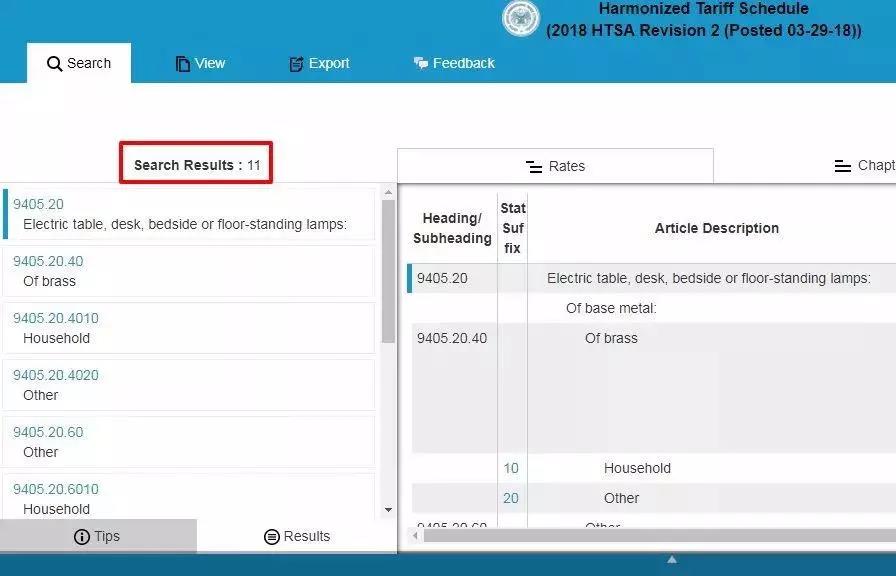Click horizontal scrollbar left arrow
This screenshot has width=896, height=576.
415,535
